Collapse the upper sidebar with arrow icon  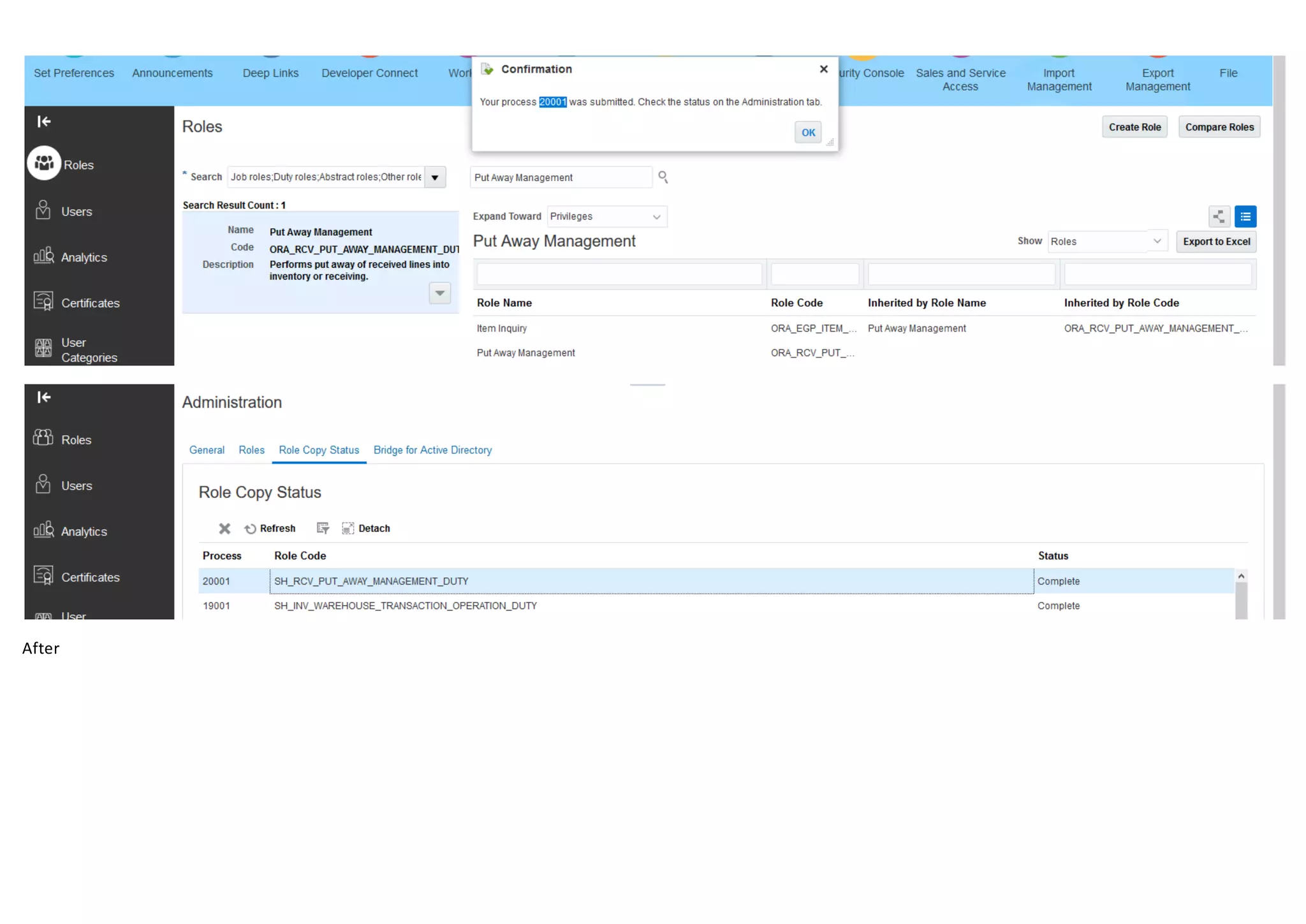[x=44, y=121]
